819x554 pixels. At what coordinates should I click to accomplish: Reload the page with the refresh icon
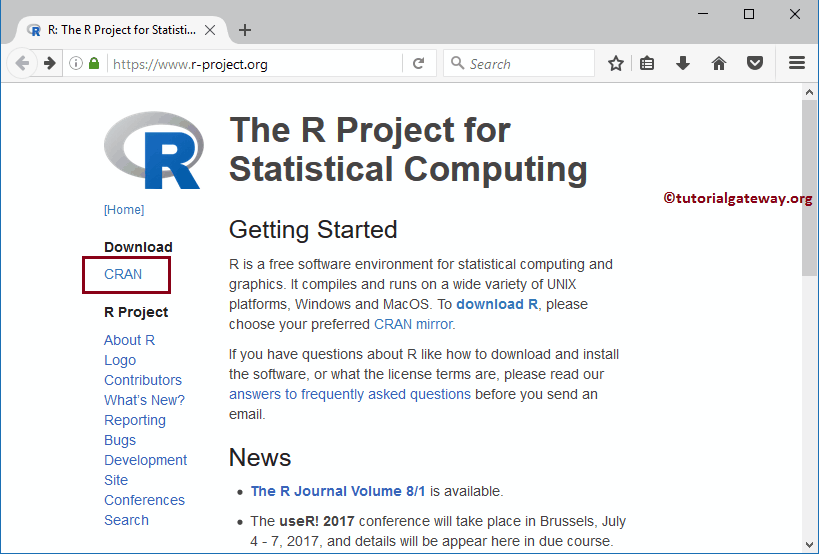click(418, 64)
